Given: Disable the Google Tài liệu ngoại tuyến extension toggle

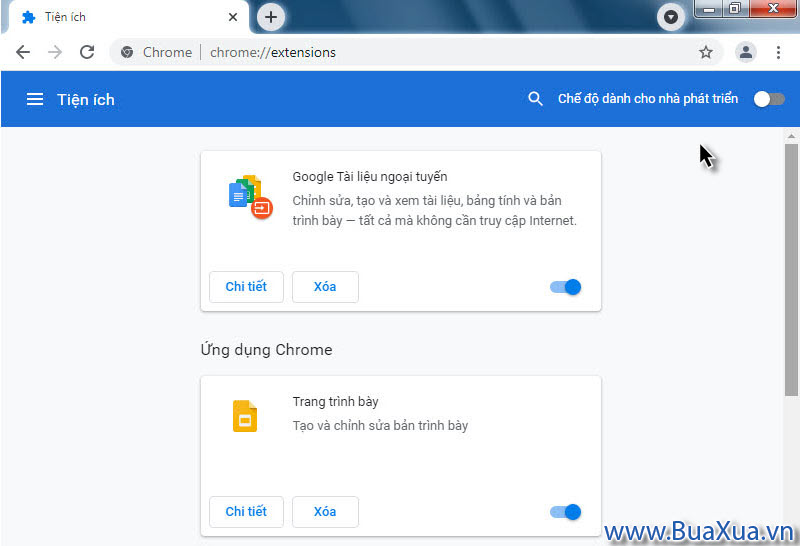Looking at the screenshot, I should (565, 287).
